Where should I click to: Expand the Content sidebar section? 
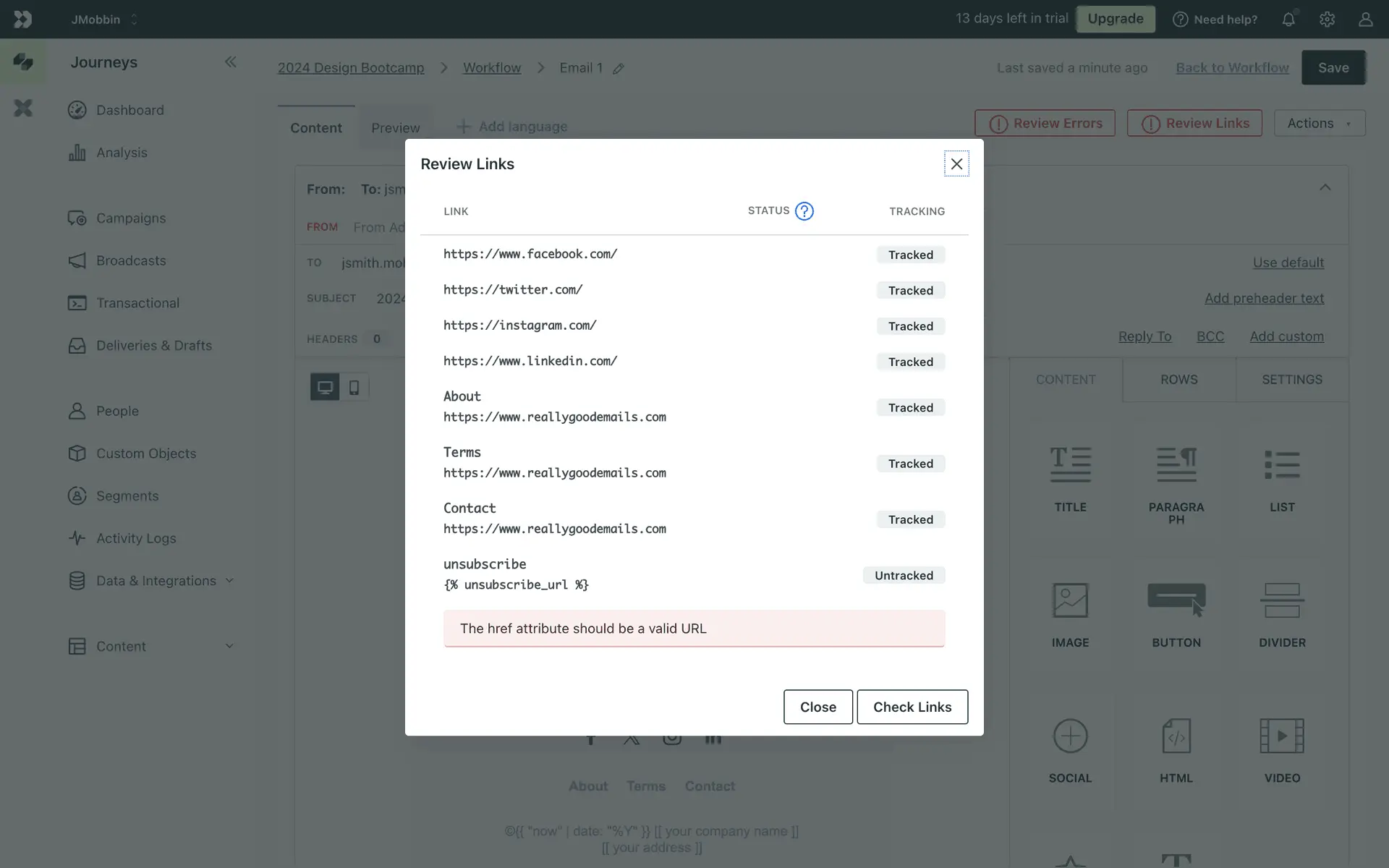pyautogui.click(x=229, y=647)
